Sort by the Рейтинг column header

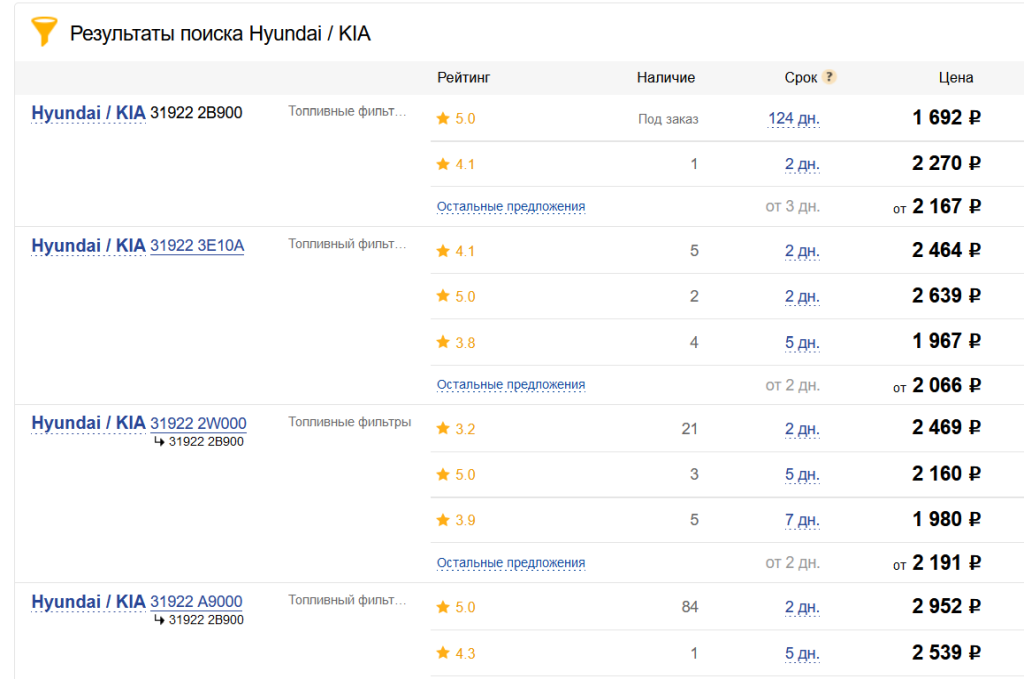464,78
